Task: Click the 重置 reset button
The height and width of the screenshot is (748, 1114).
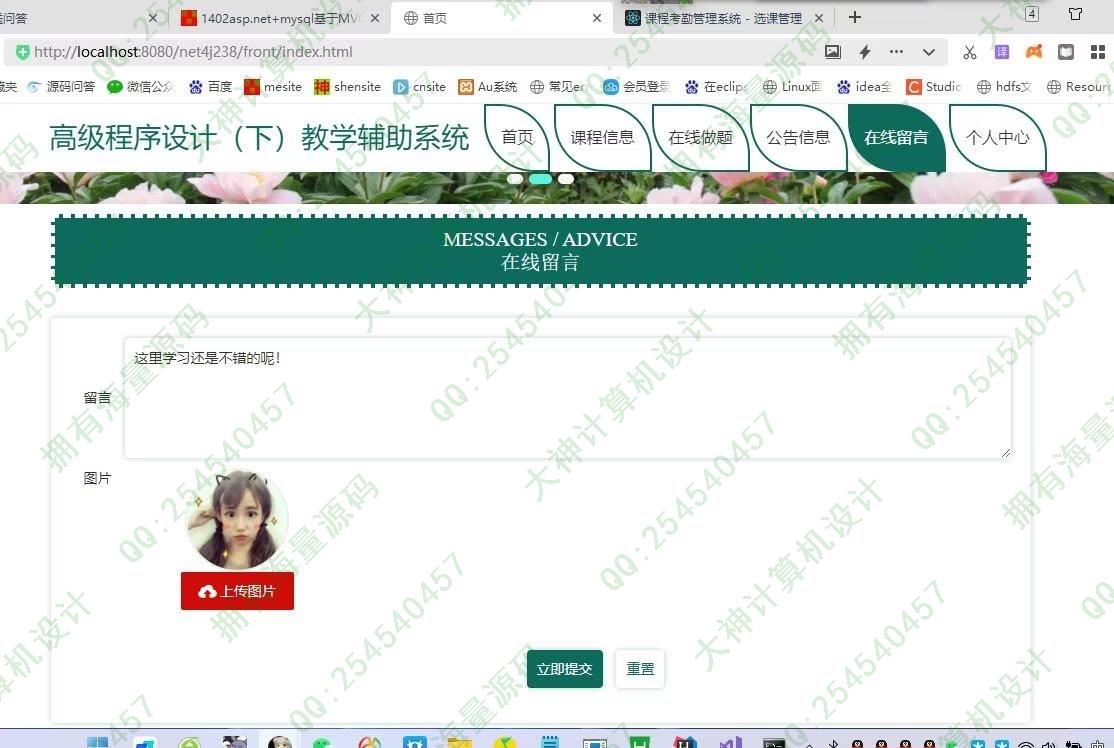Action: [640, 669]
